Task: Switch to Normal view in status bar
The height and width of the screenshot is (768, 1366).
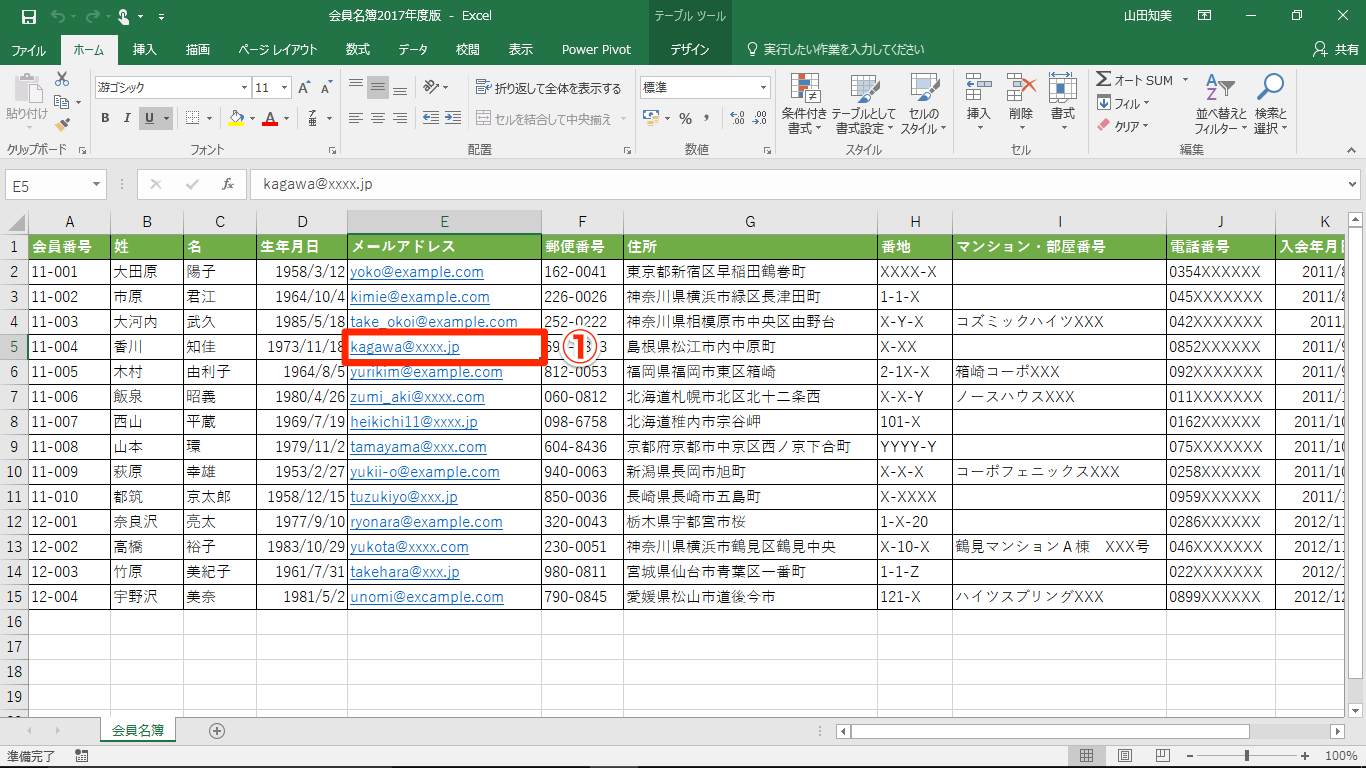Action: click(1086, 756)
